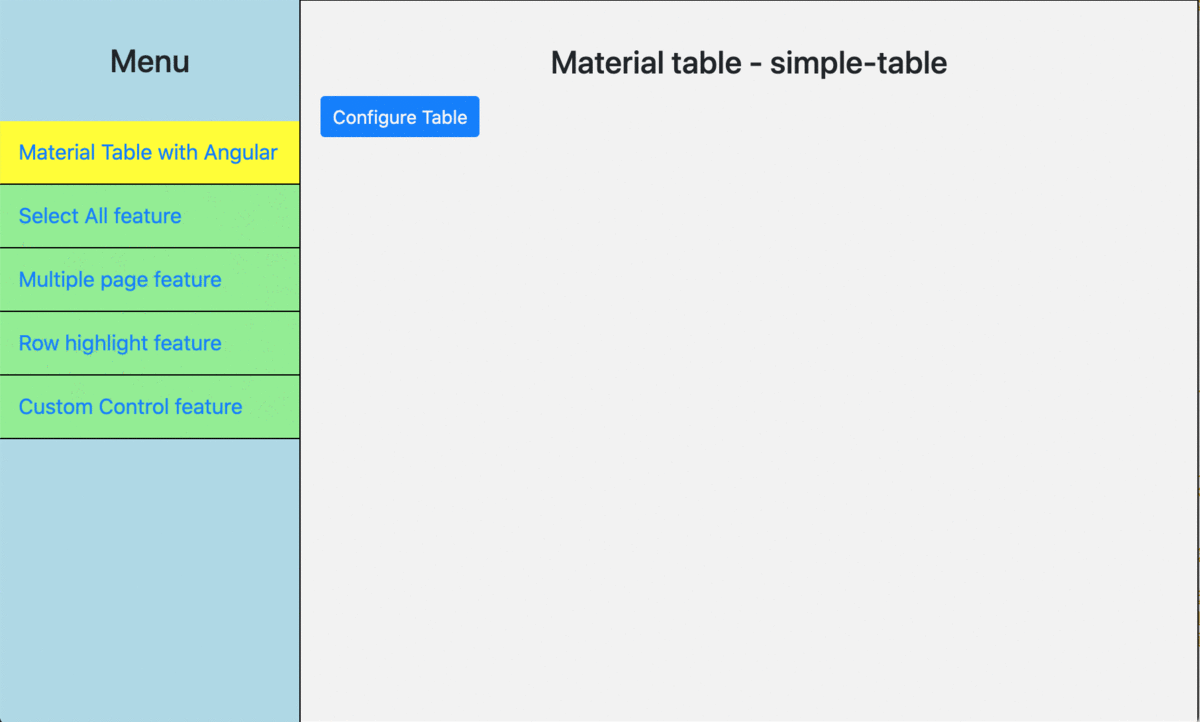Select the Material Table with Angular menu item
1200x722 pixels.
point(148,152)
